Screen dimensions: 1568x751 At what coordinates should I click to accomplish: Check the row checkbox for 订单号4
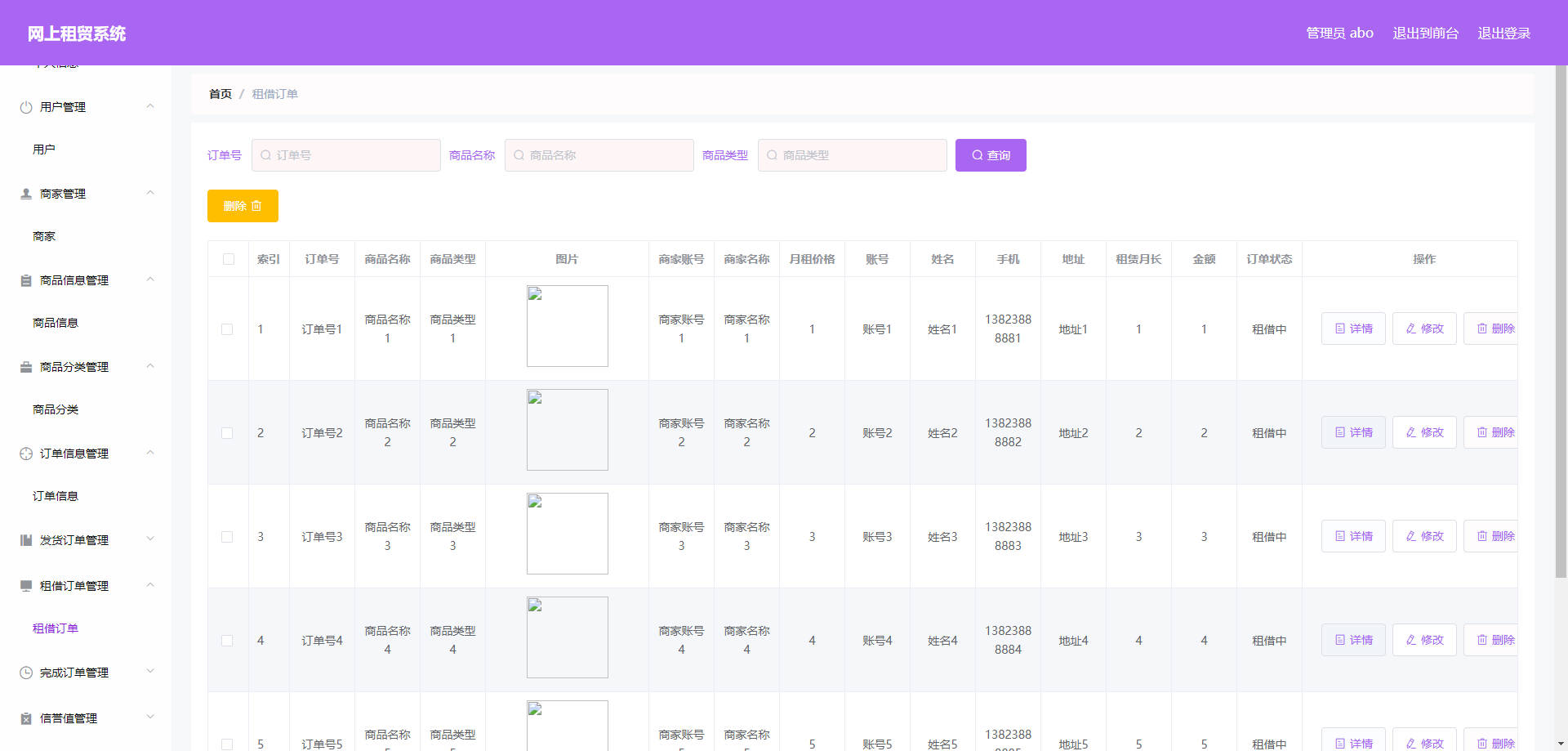227,641
